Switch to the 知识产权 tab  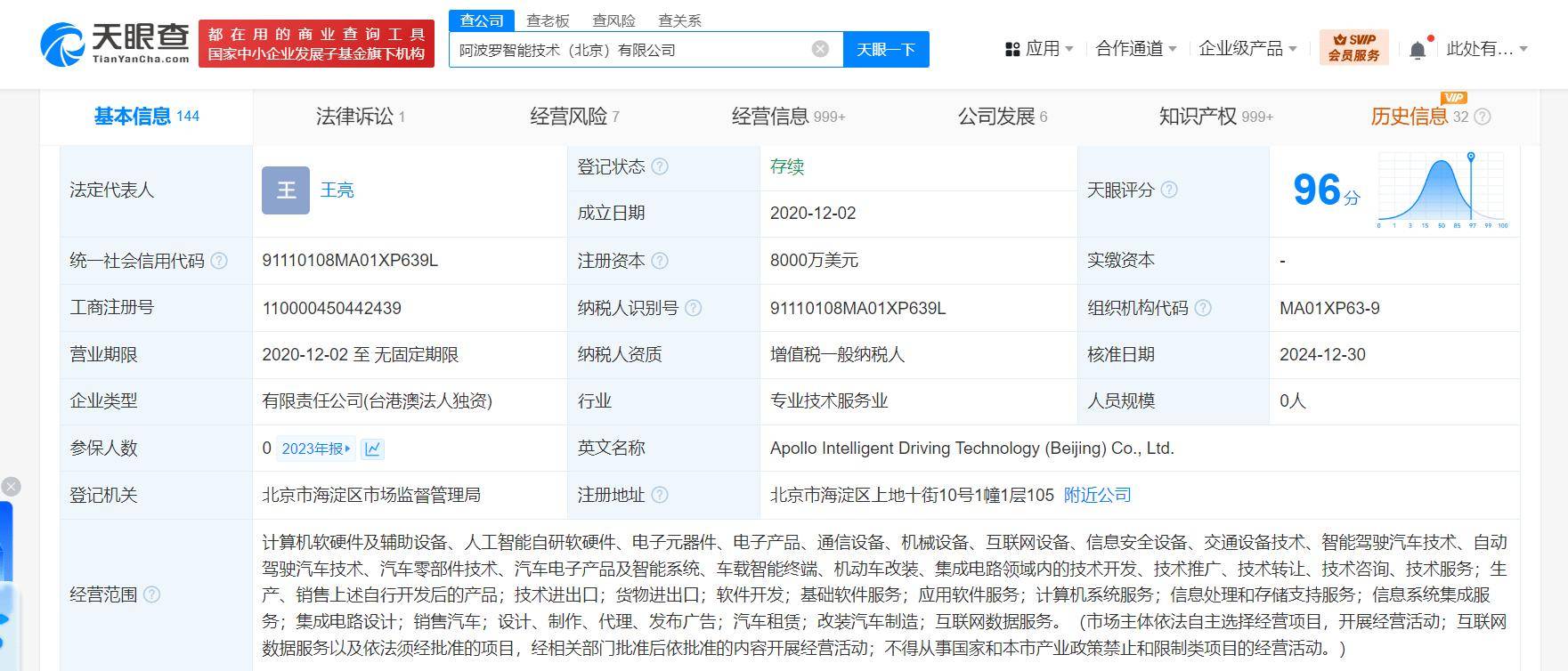pyautogui.click(x=1215, y=117)
